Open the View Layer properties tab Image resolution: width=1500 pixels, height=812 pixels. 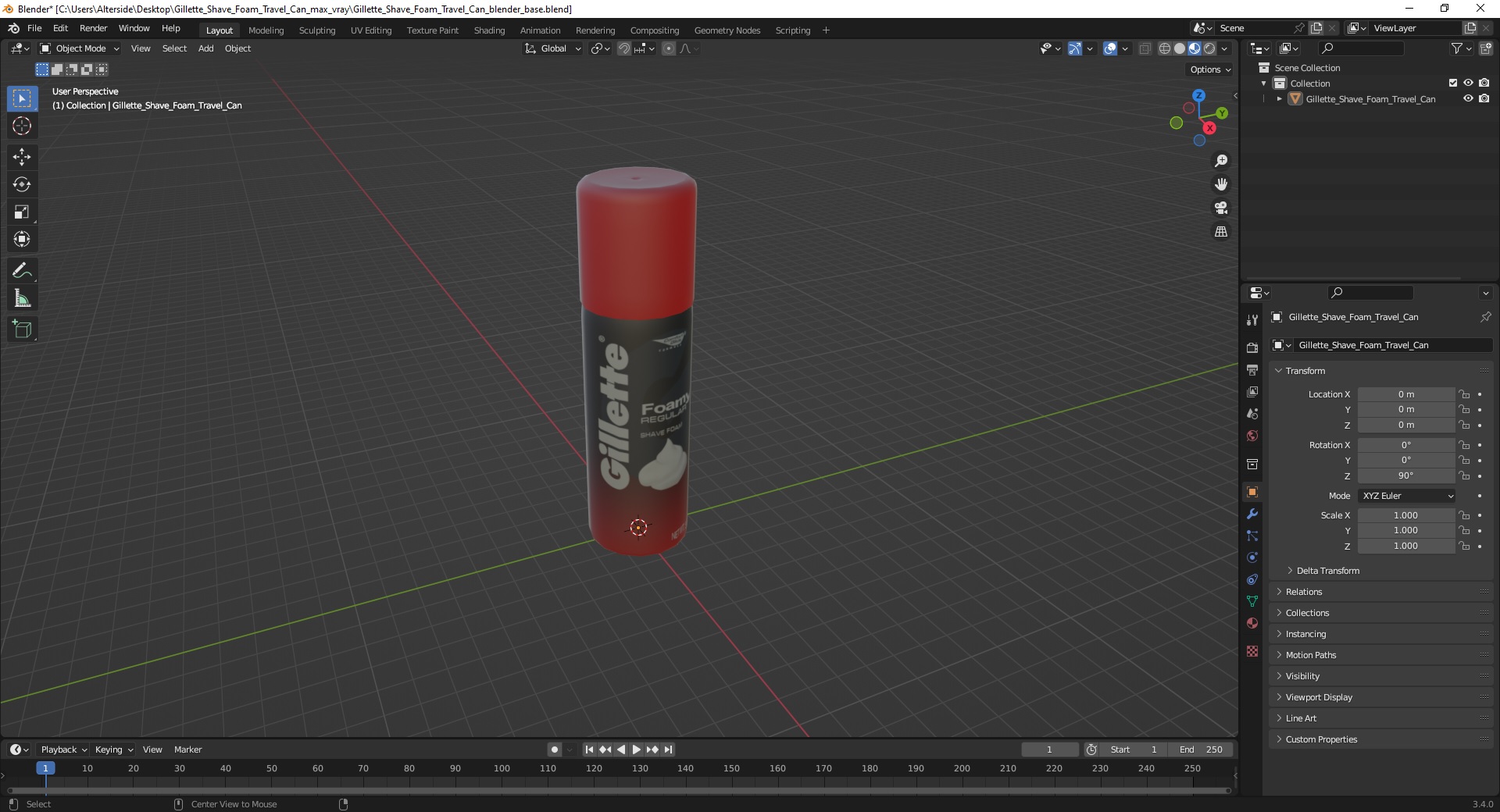(1252, 391)
